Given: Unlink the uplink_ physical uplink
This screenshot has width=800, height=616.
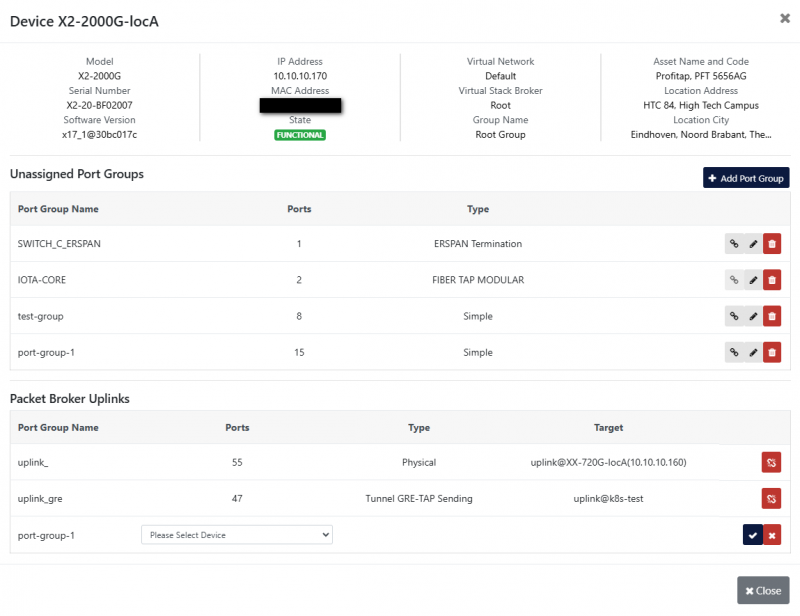Looking at the screenshot, I should click(x=772, y=462).
